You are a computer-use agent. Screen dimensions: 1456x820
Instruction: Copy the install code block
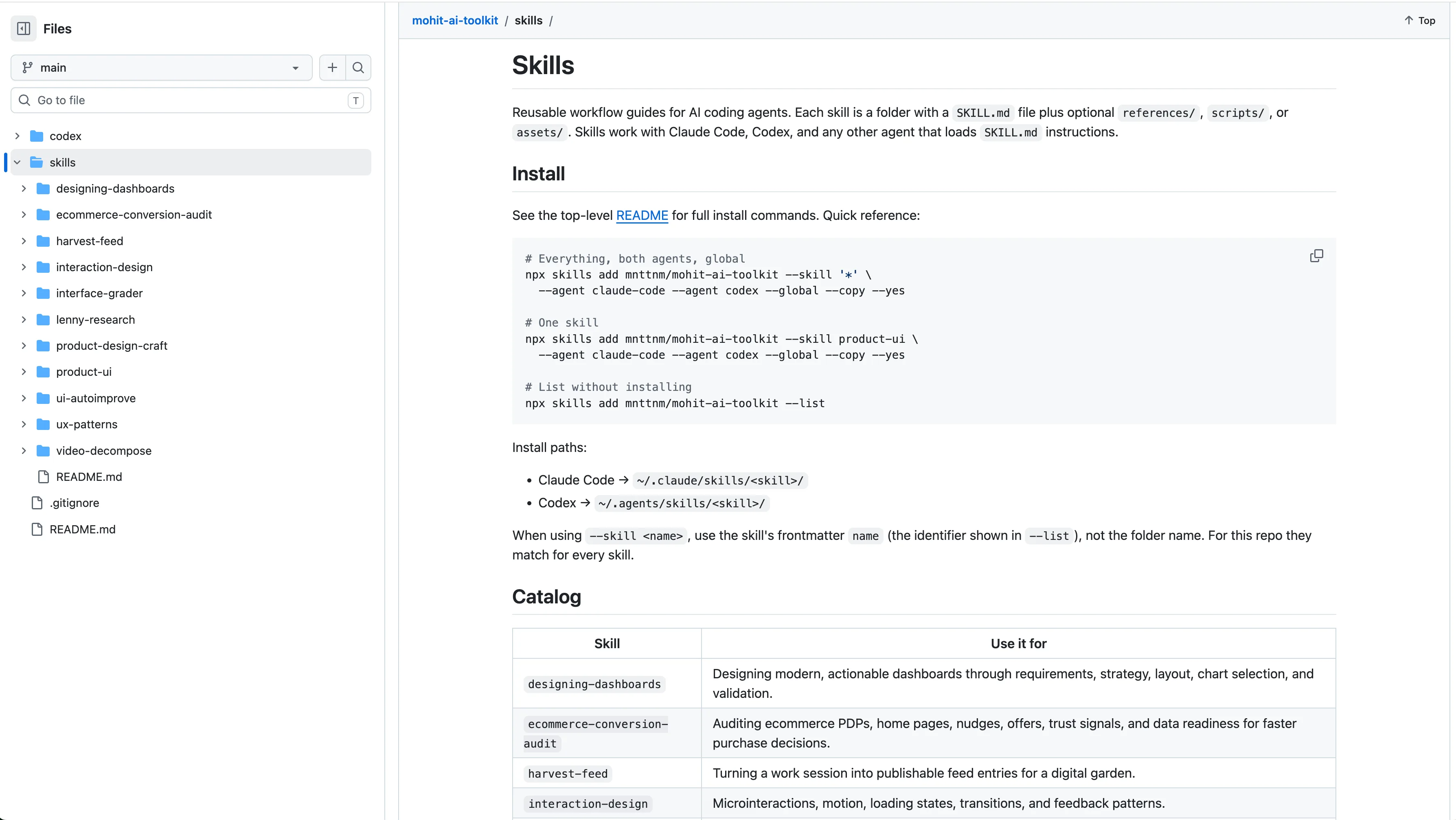pos(1316,256)
